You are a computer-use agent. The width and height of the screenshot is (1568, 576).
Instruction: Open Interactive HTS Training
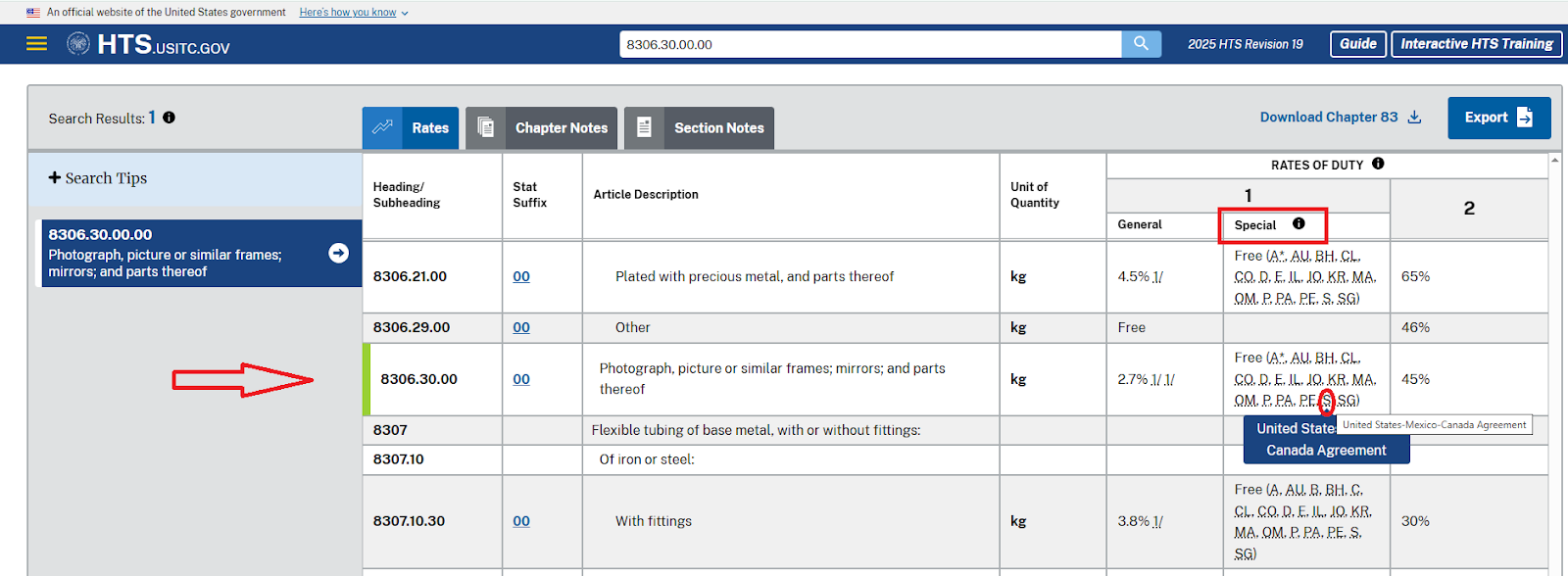(x=1476, y=44)
